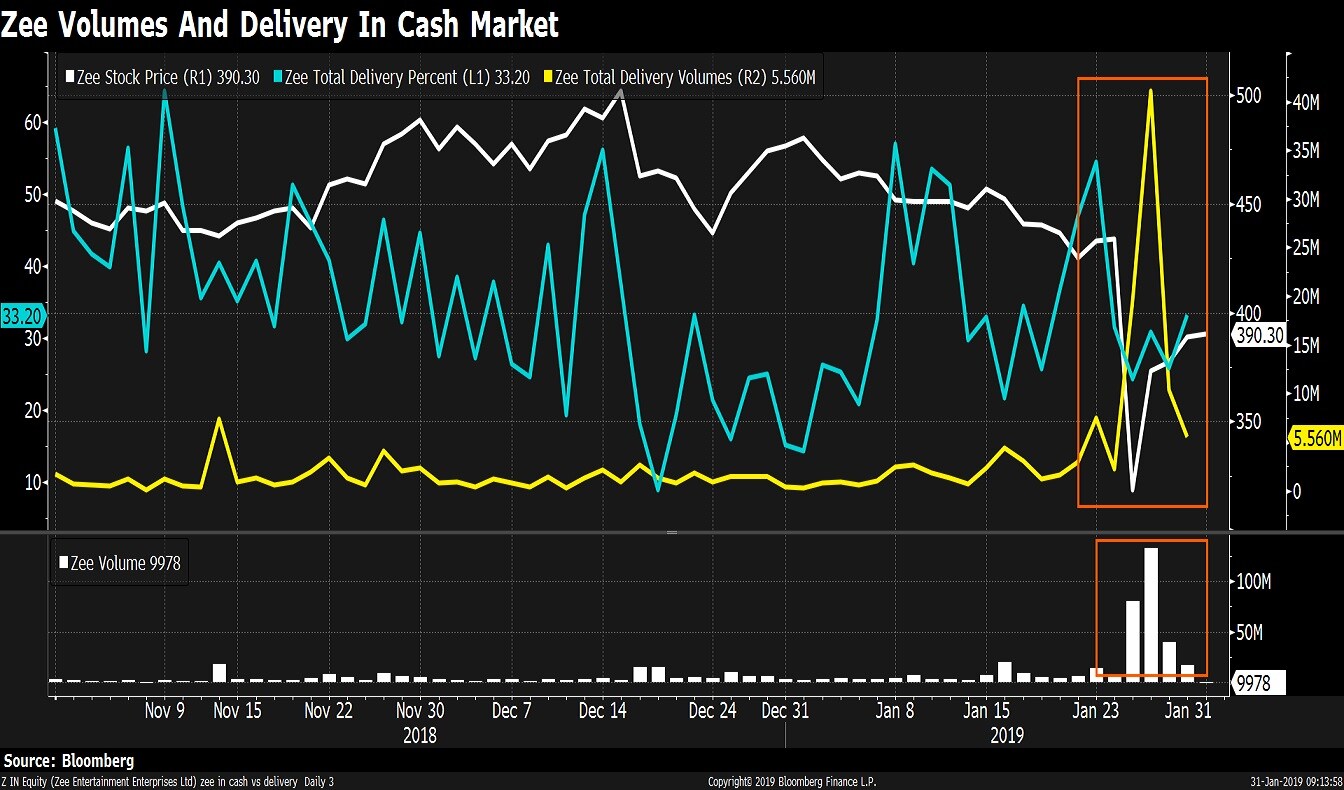Click the white 390.30 price tag
The image size is (1344, 790).
point(1259,337)
